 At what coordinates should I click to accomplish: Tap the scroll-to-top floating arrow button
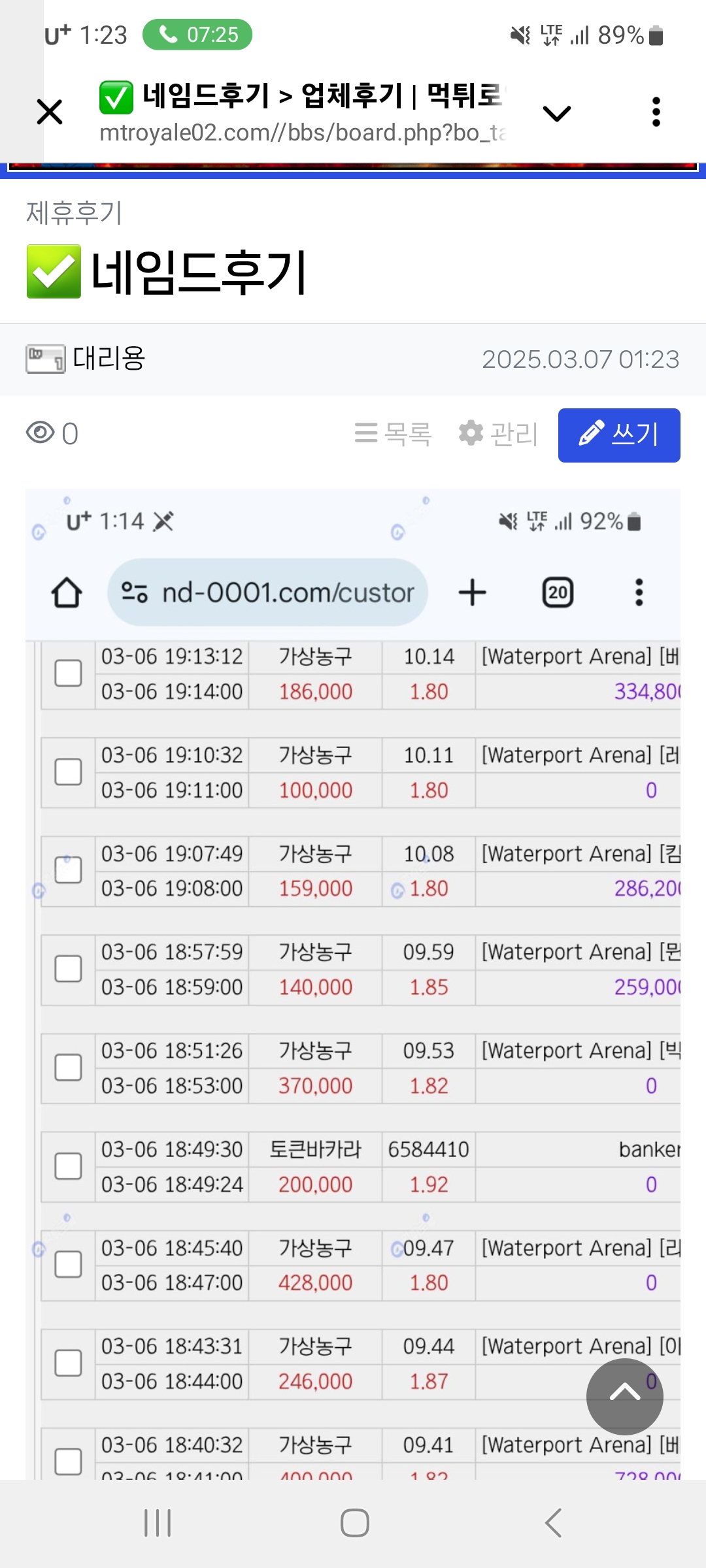625,1397
